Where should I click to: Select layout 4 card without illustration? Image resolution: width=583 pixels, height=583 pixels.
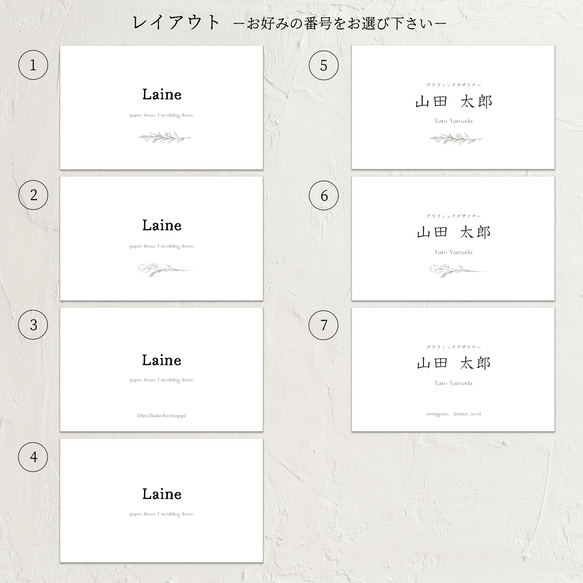161,500
